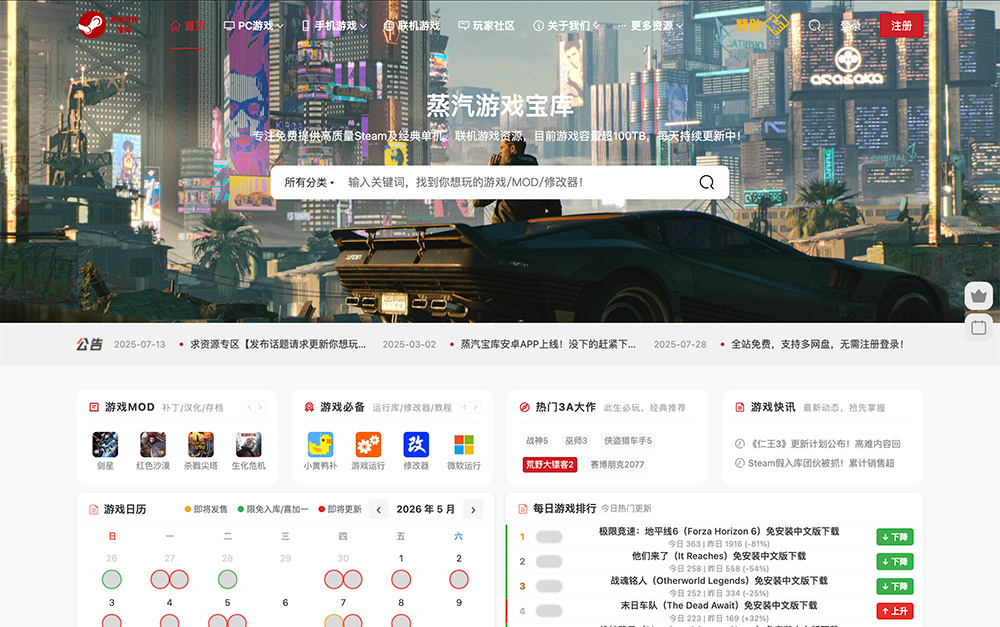Open news 《仁王3》更新计划公布
1000x627 pixels.
pyautogui.click(x=825, y=444)
